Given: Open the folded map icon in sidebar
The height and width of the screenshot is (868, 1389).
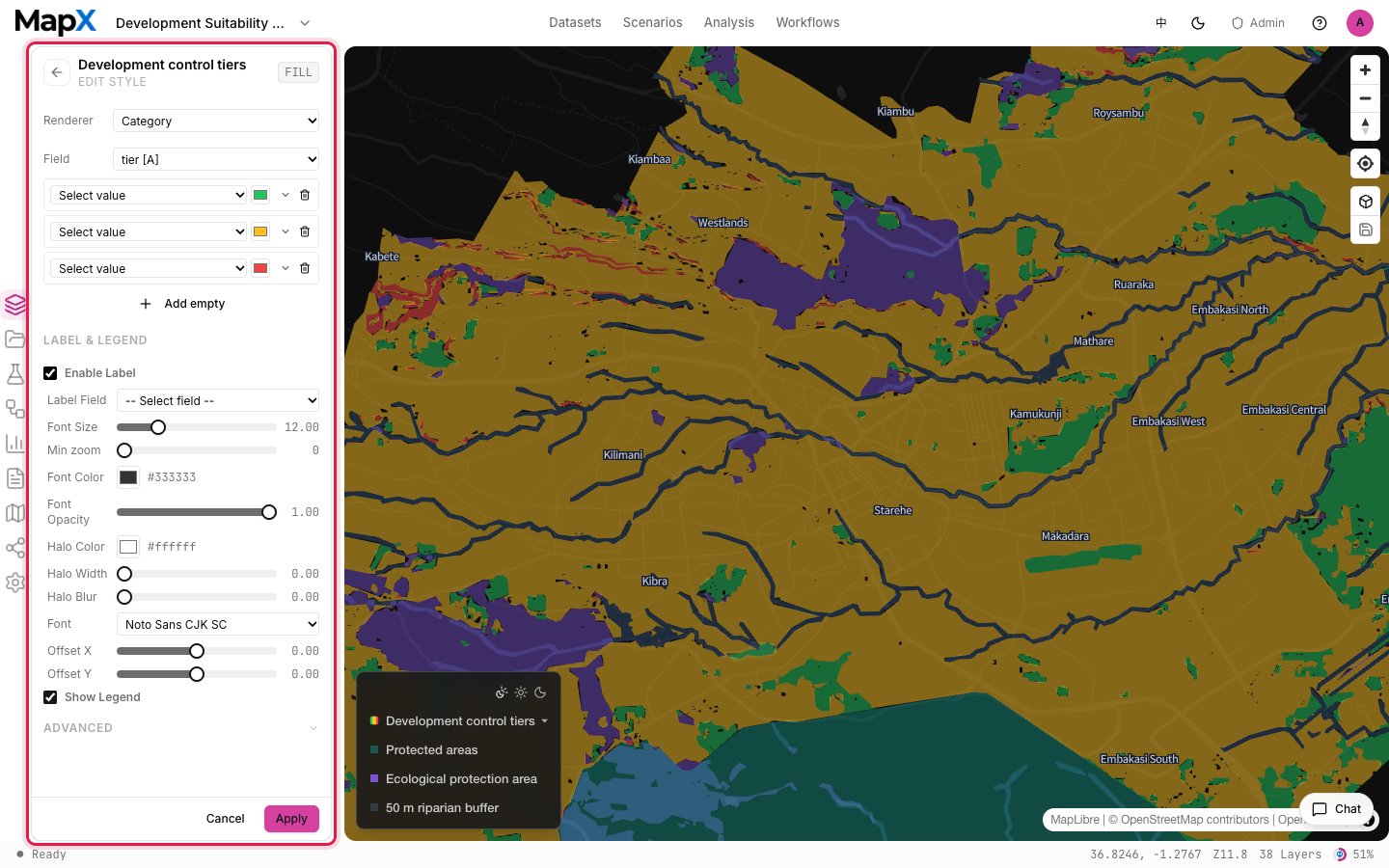Looking at the screenshot, I should [14, 513].
